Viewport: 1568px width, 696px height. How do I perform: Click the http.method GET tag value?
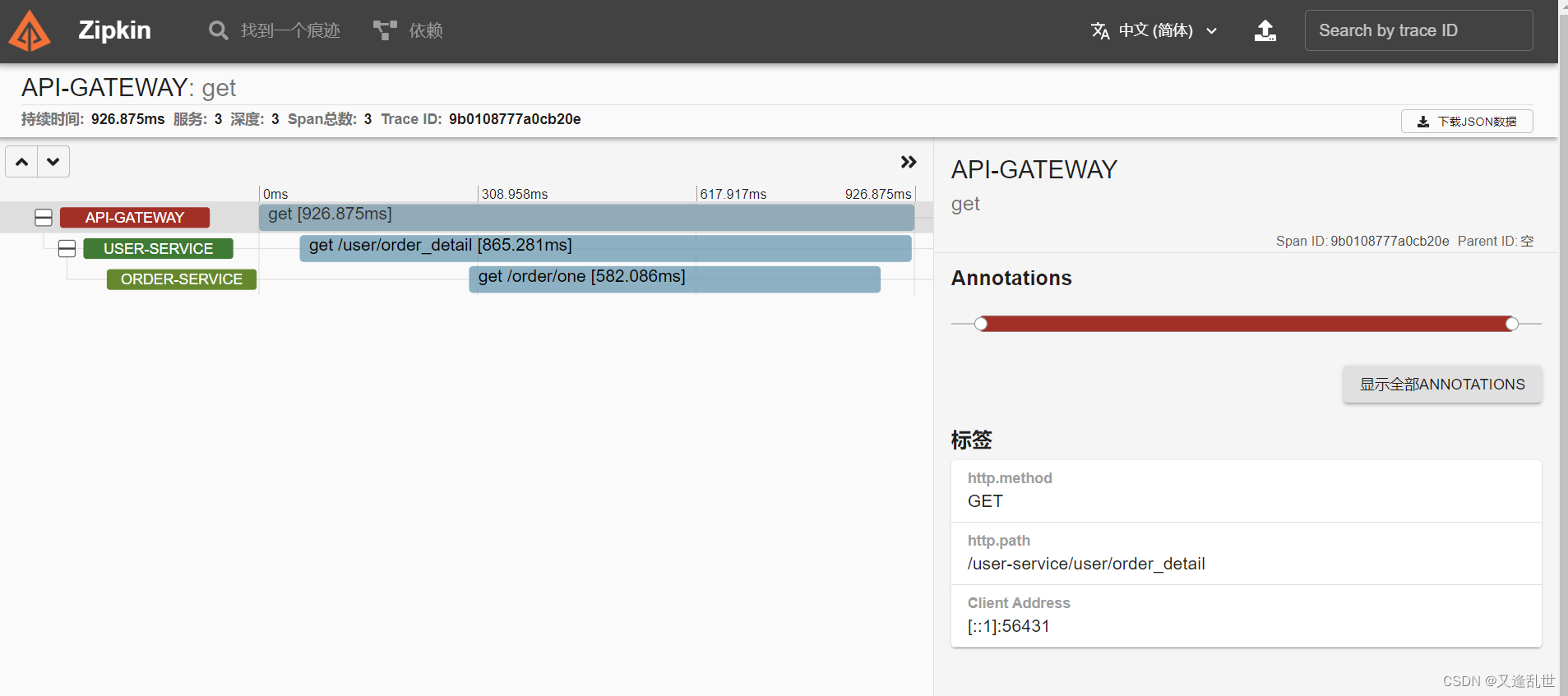point(985,501)
